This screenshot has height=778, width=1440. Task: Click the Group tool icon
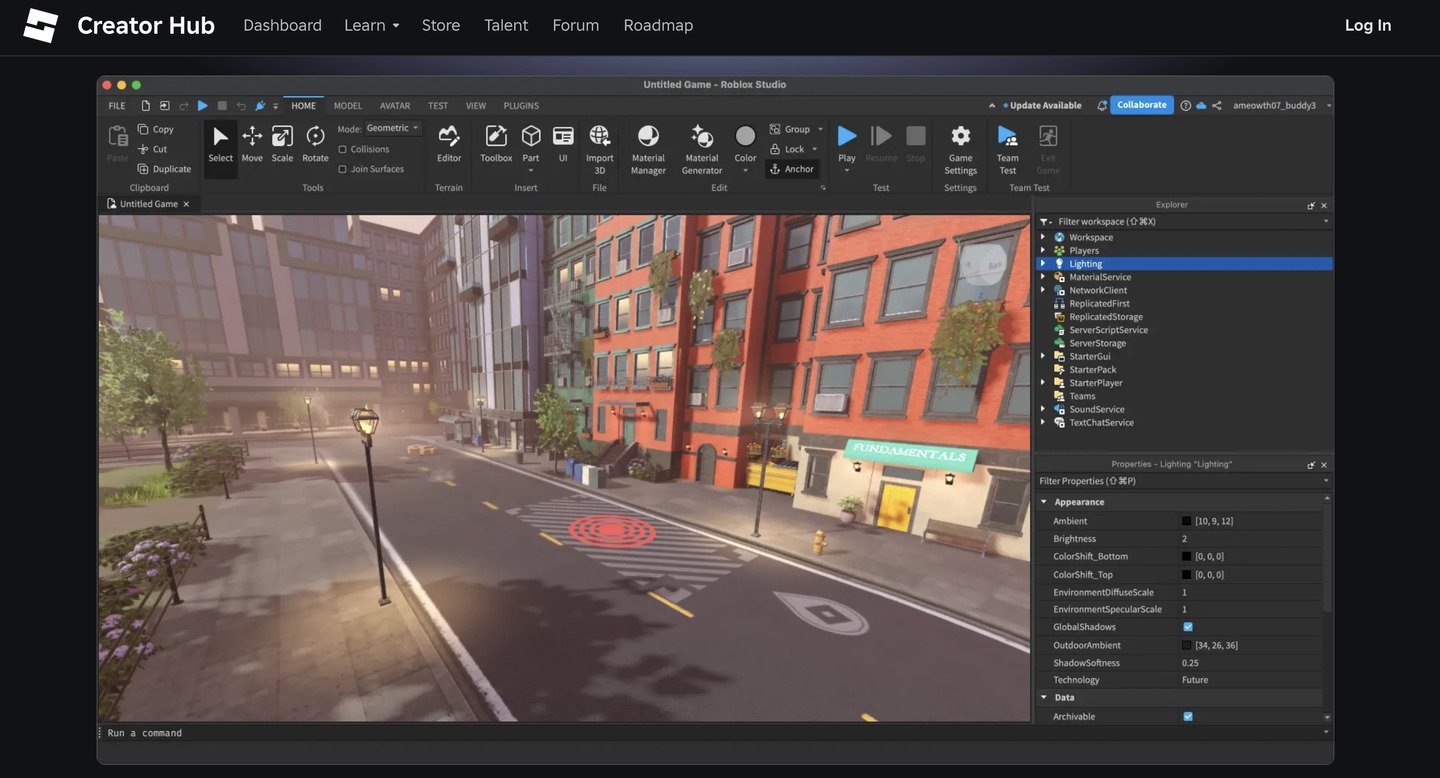point(775,129)
